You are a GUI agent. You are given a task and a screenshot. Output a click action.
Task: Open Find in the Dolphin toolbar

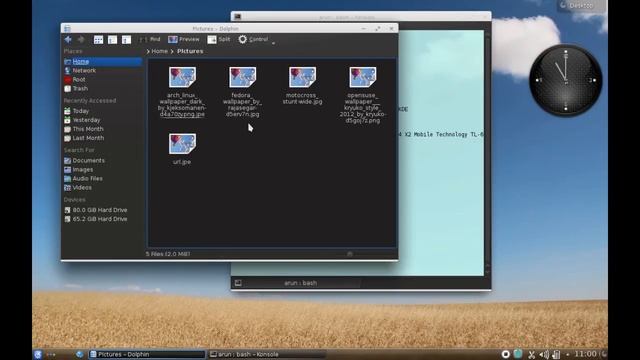pos(150,39)
